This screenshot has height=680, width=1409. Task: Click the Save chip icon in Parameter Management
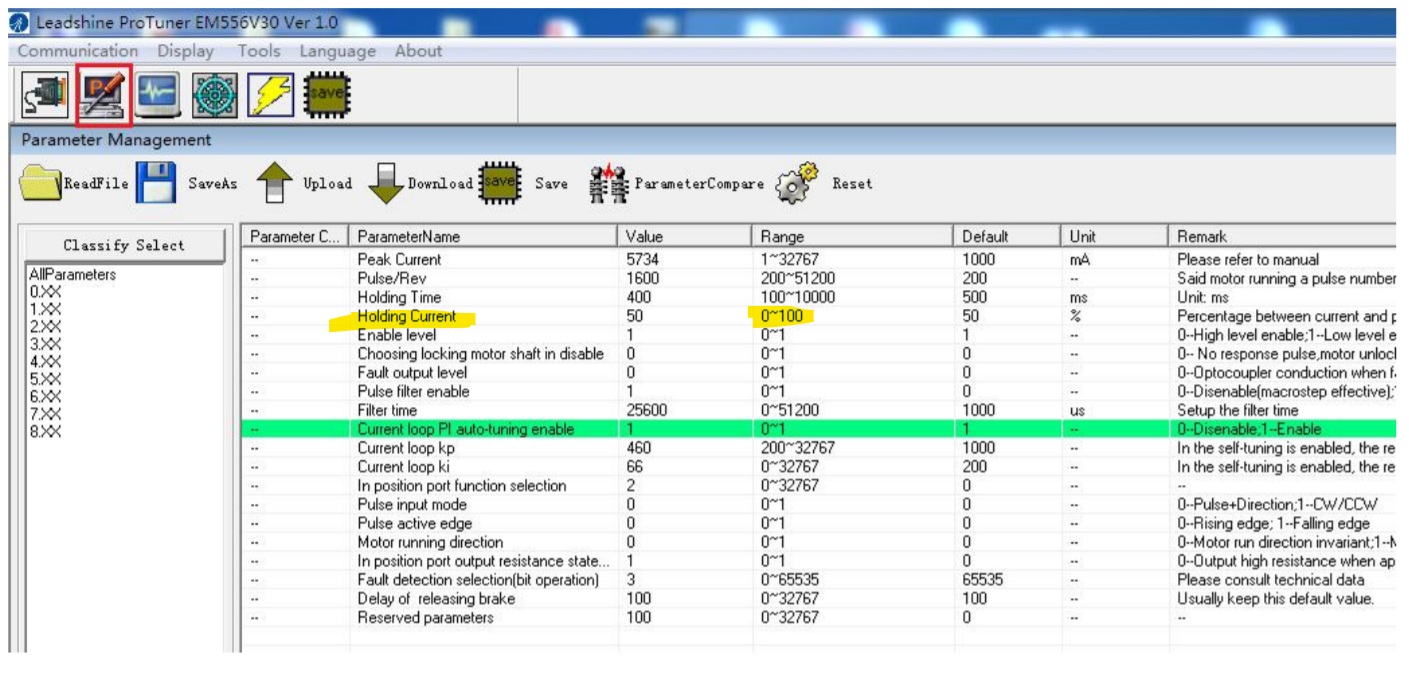click(500, 183)
